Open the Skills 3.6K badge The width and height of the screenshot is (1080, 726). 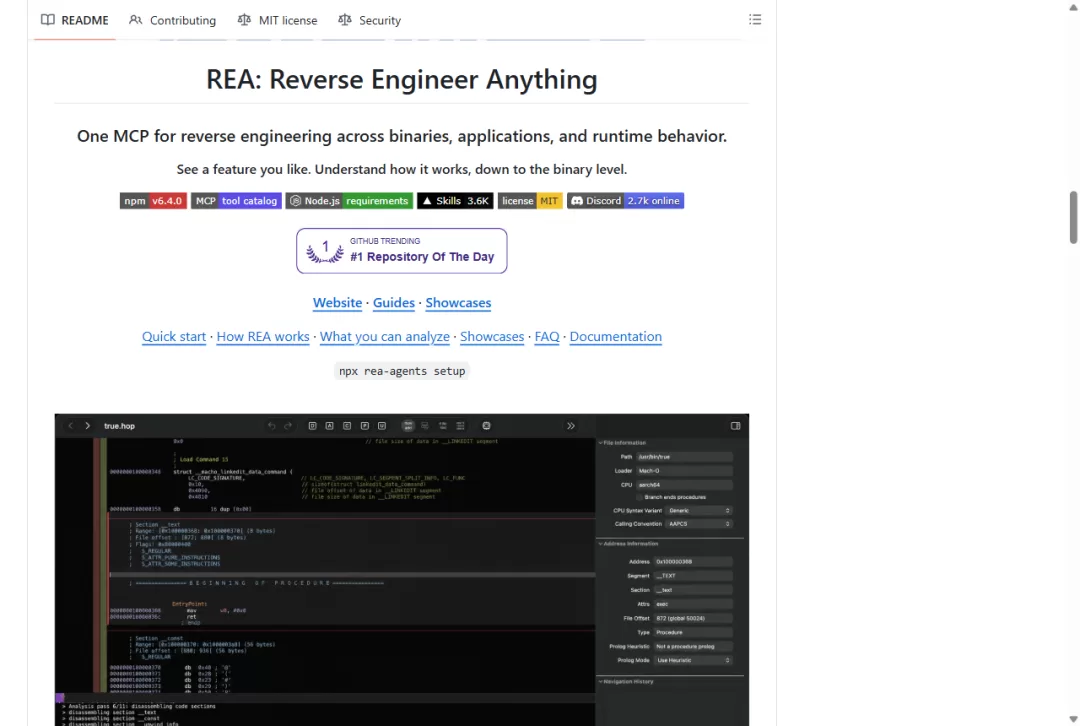pos(455,200)
